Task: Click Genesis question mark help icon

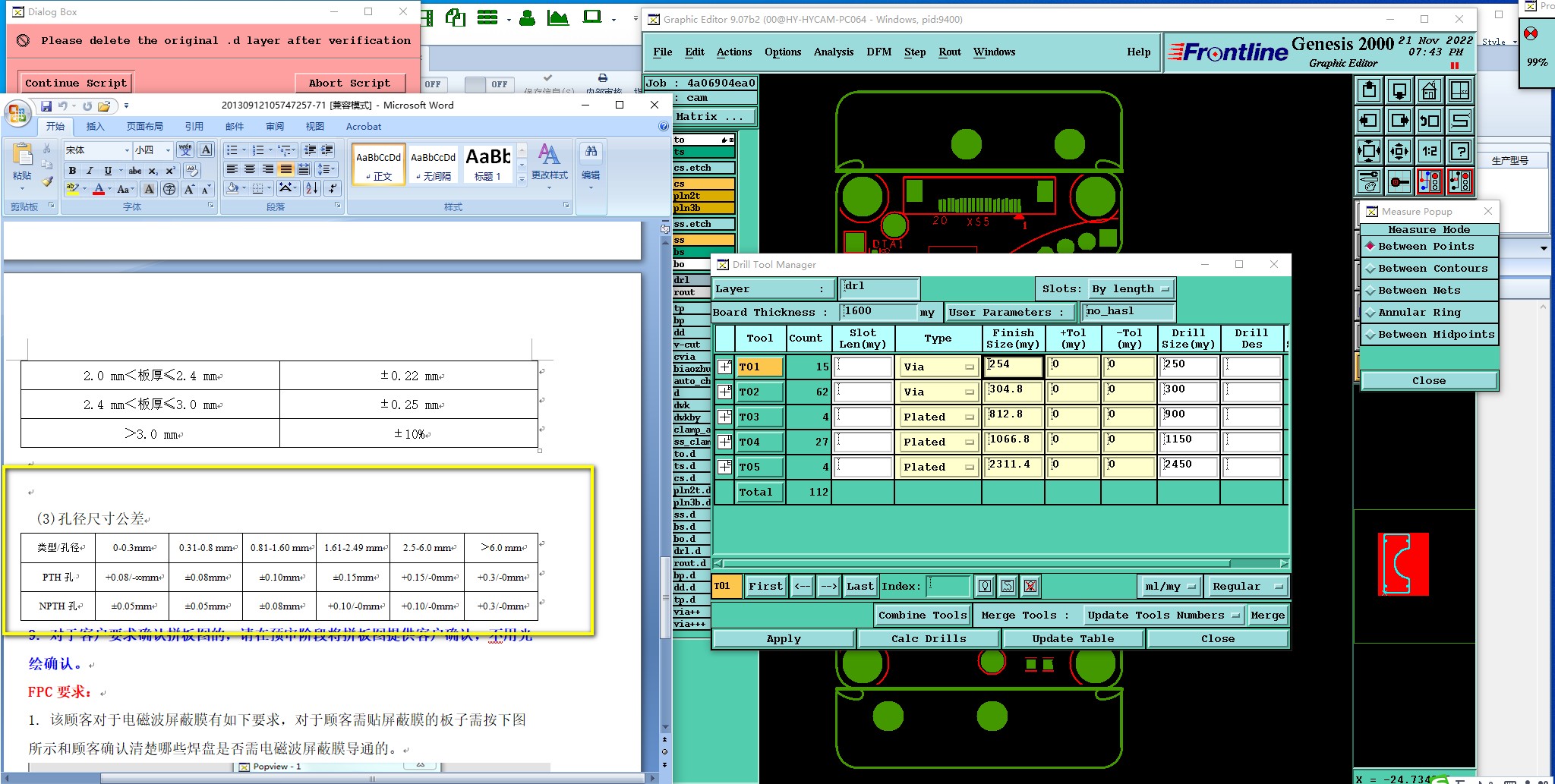Action: pyautogui.click(x=1460, y=151)
